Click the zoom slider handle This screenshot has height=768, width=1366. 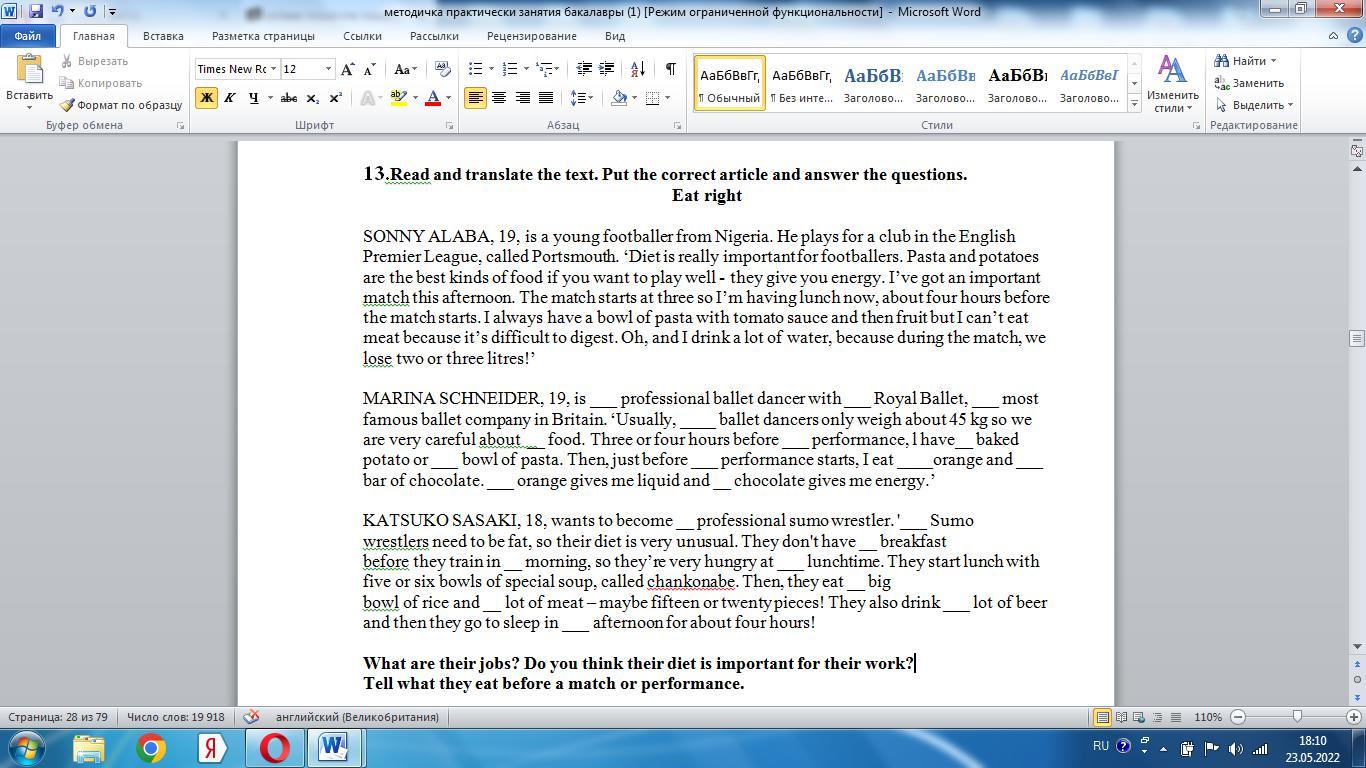tap(1297, 717)
